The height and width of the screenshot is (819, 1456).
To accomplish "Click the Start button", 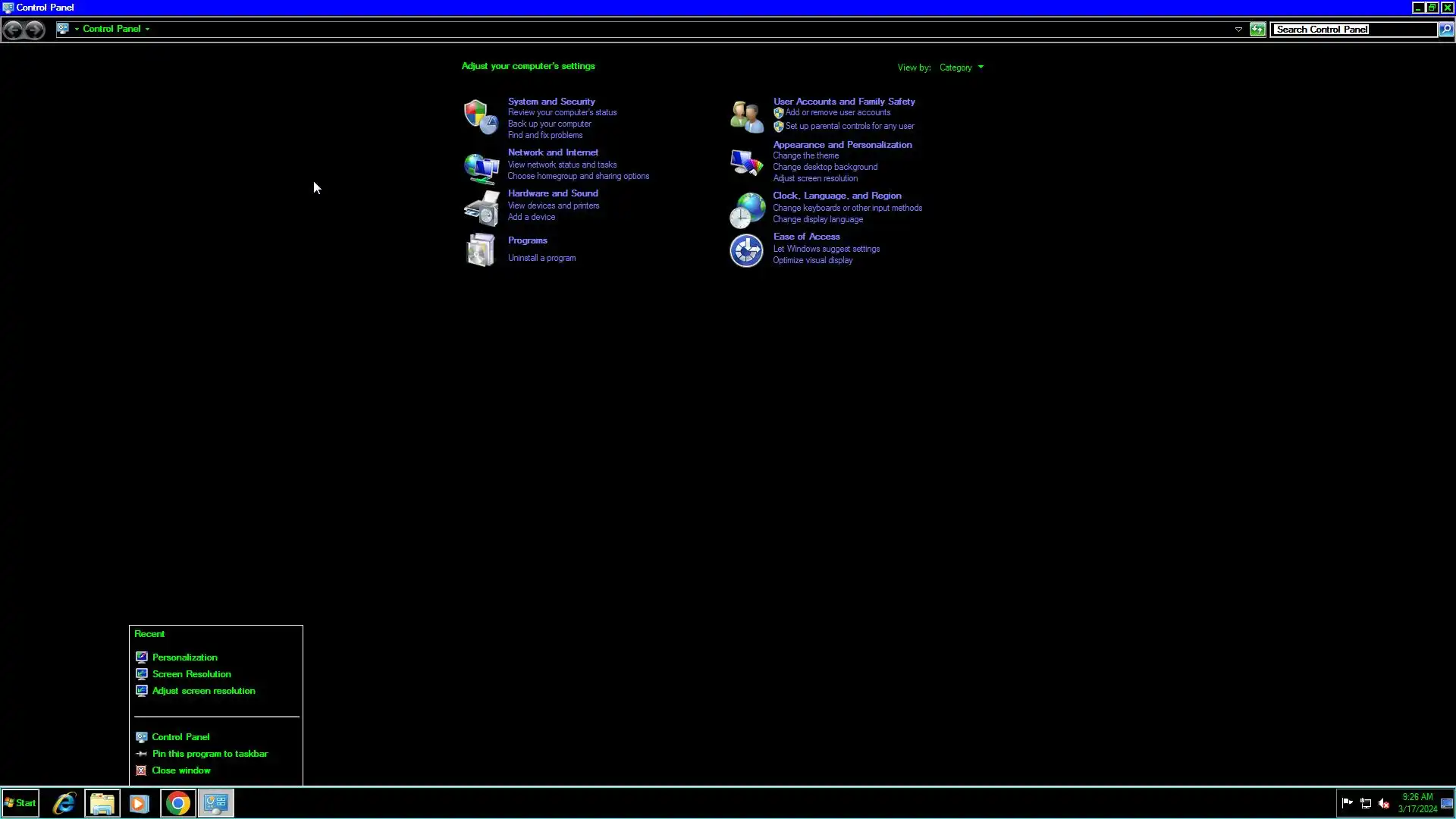I will coord(20,803).
